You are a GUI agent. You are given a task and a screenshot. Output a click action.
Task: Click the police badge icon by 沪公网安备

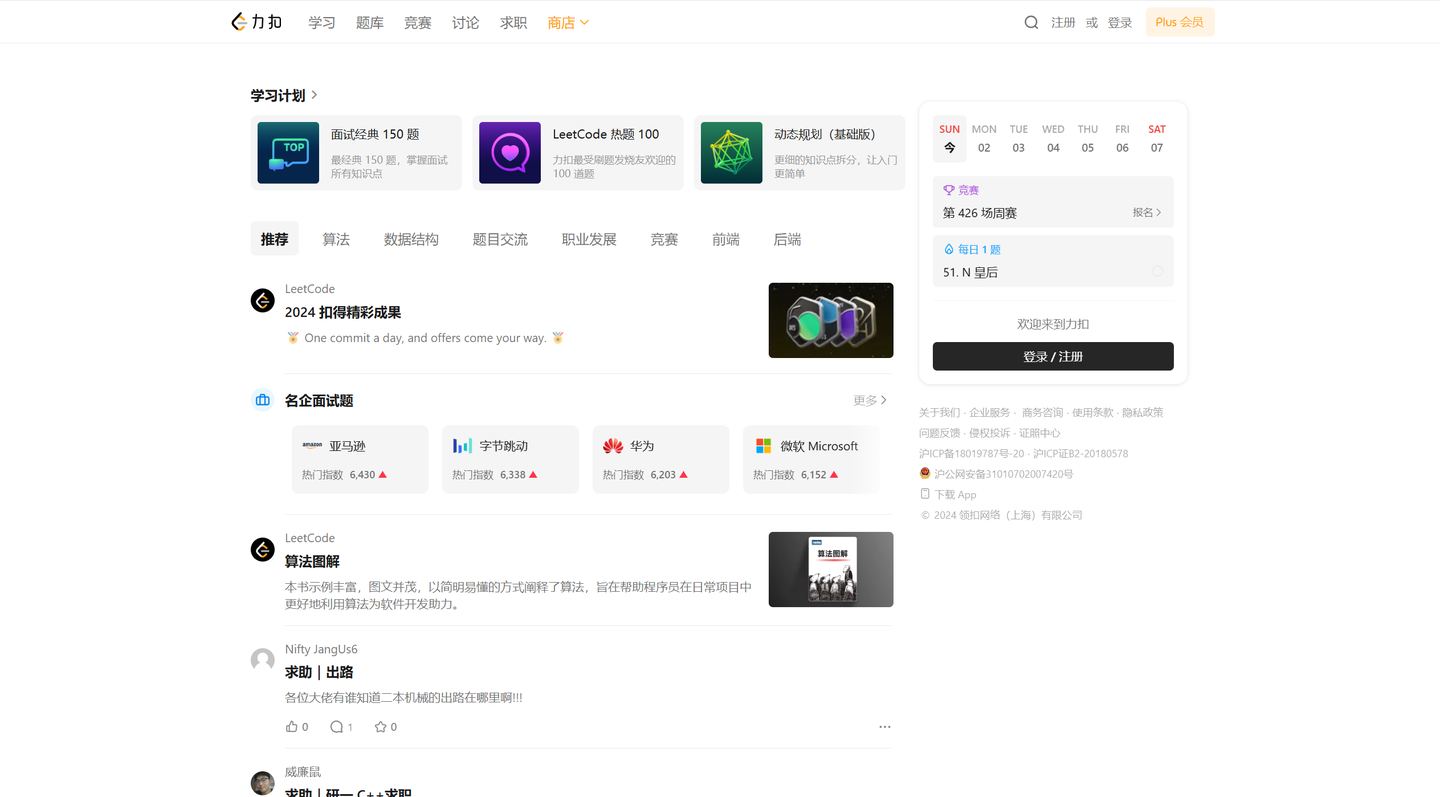point(925,473)
